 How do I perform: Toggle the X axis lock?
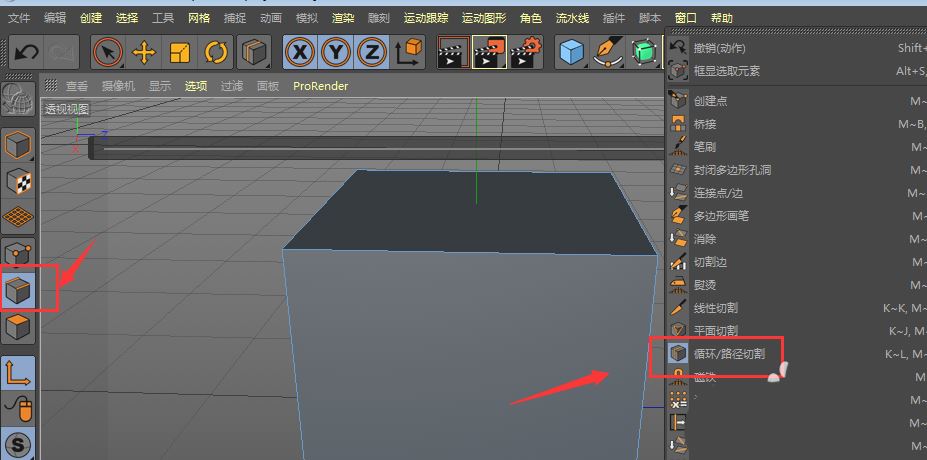coord(300,52)
